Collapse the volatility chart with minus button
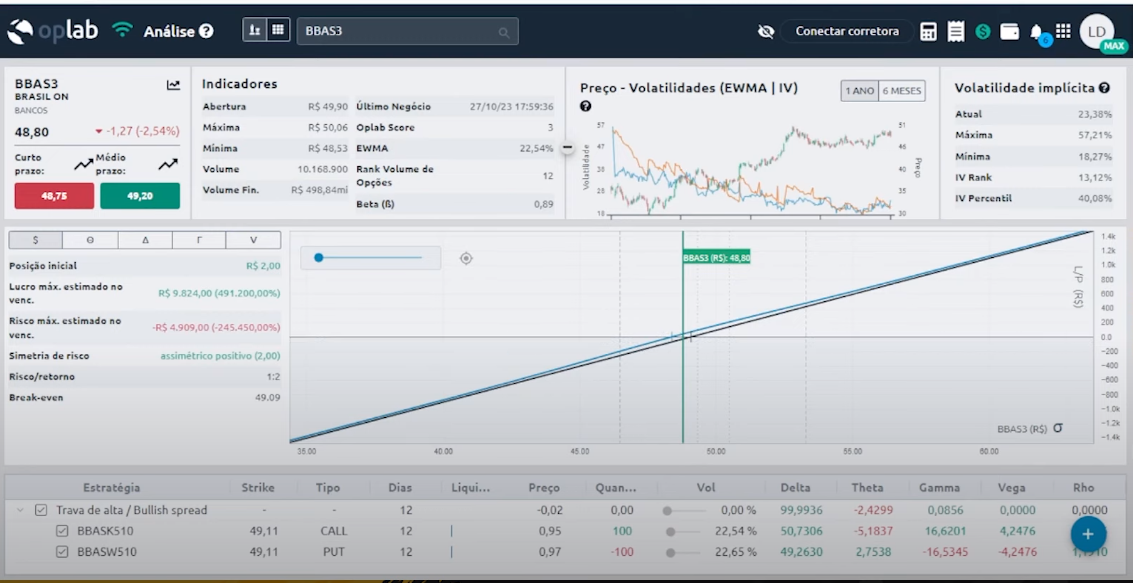 pyautogui.click(x=567, y=148)
